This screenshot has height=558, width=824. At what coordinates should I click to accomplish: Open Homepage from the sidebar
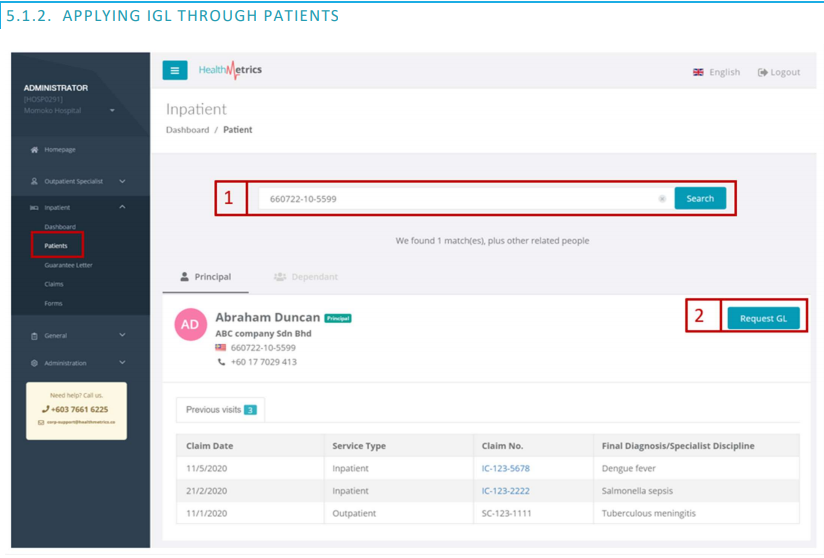[59, 150]
